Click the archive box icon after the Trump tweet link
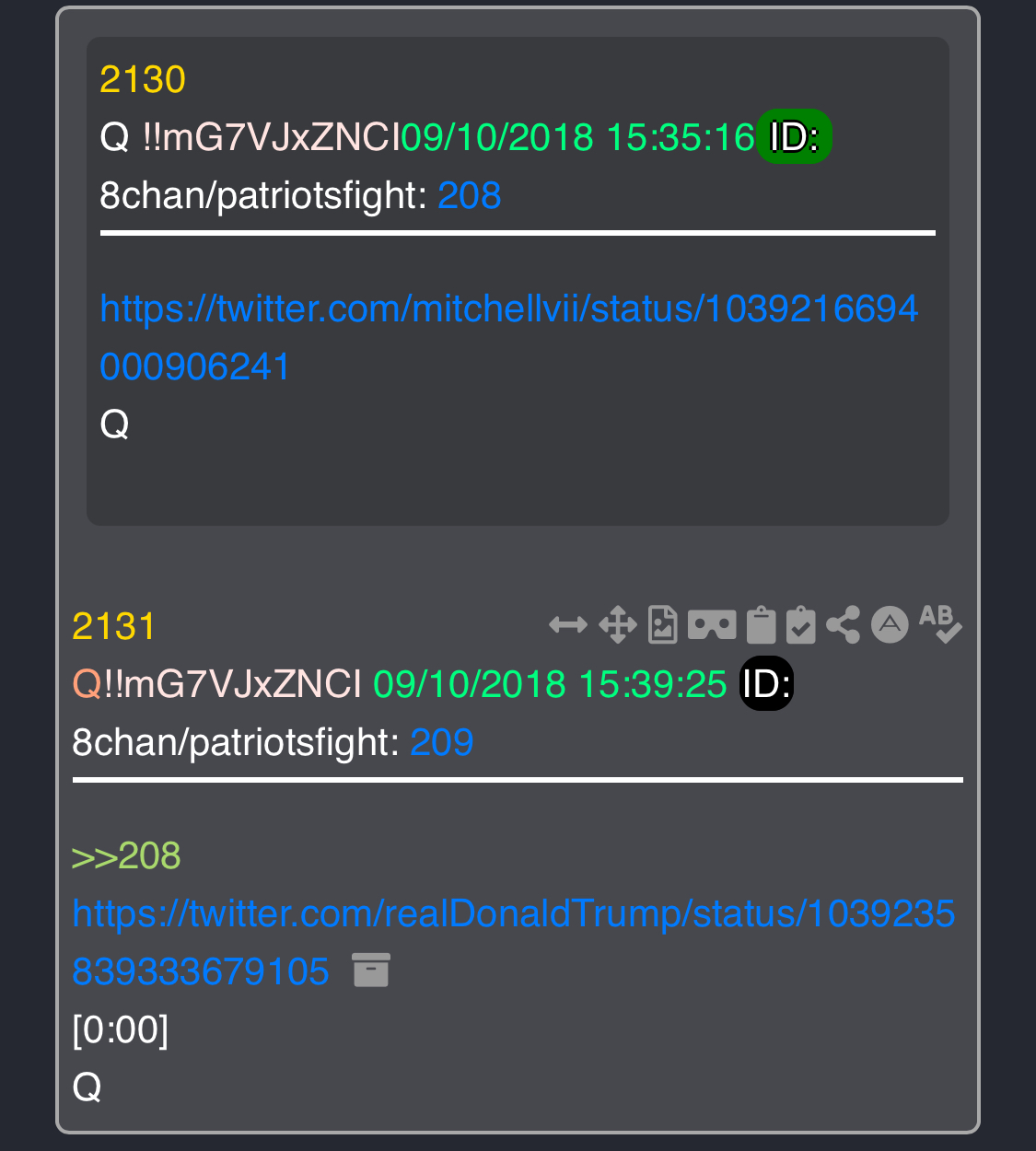 (371, 971)
